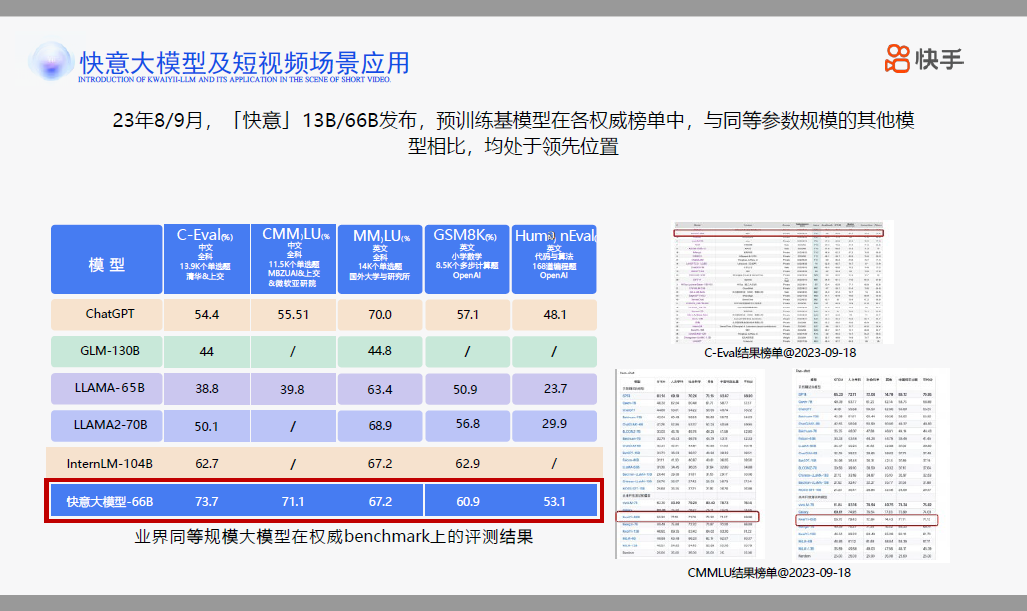The width and height of the screenshot is (1027, 611).
Task: Click ChatGPT's C-Eval score 54.4
Action: (x=206, y=314)
